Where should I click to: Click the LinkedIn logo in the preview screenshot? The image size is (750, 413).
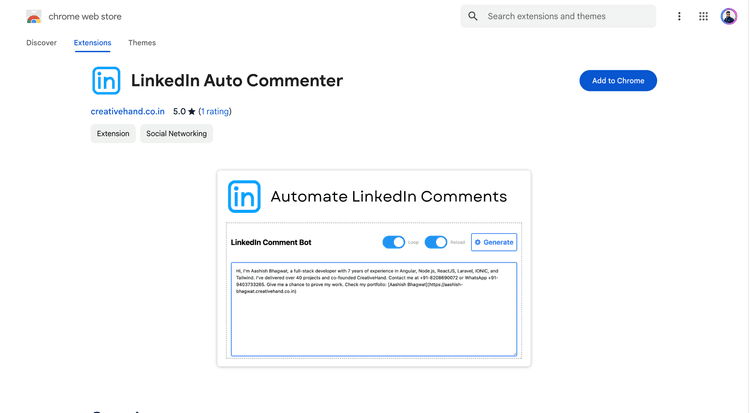point(244,197)
